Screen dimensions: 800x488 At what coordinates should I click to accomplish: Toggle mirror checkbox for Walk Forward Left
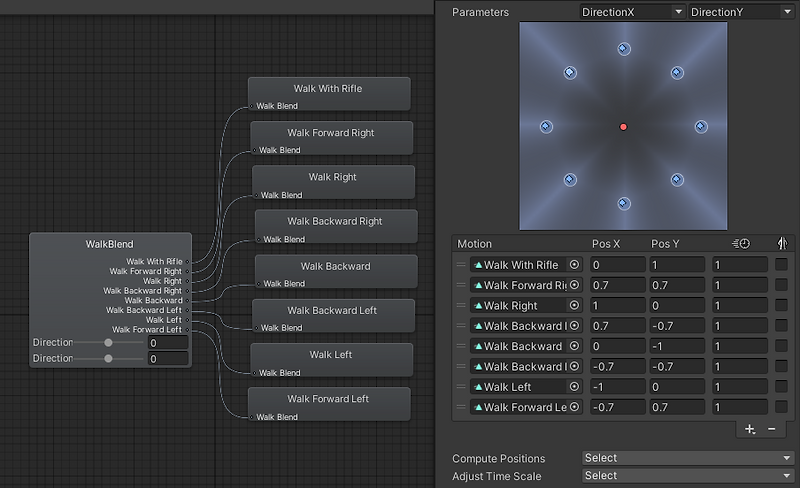[781, 407]
